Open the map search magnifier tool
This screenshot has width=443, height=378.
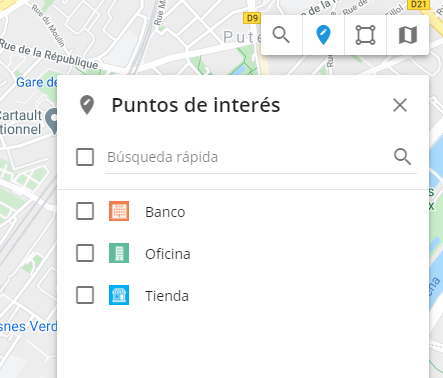[281, 35]
